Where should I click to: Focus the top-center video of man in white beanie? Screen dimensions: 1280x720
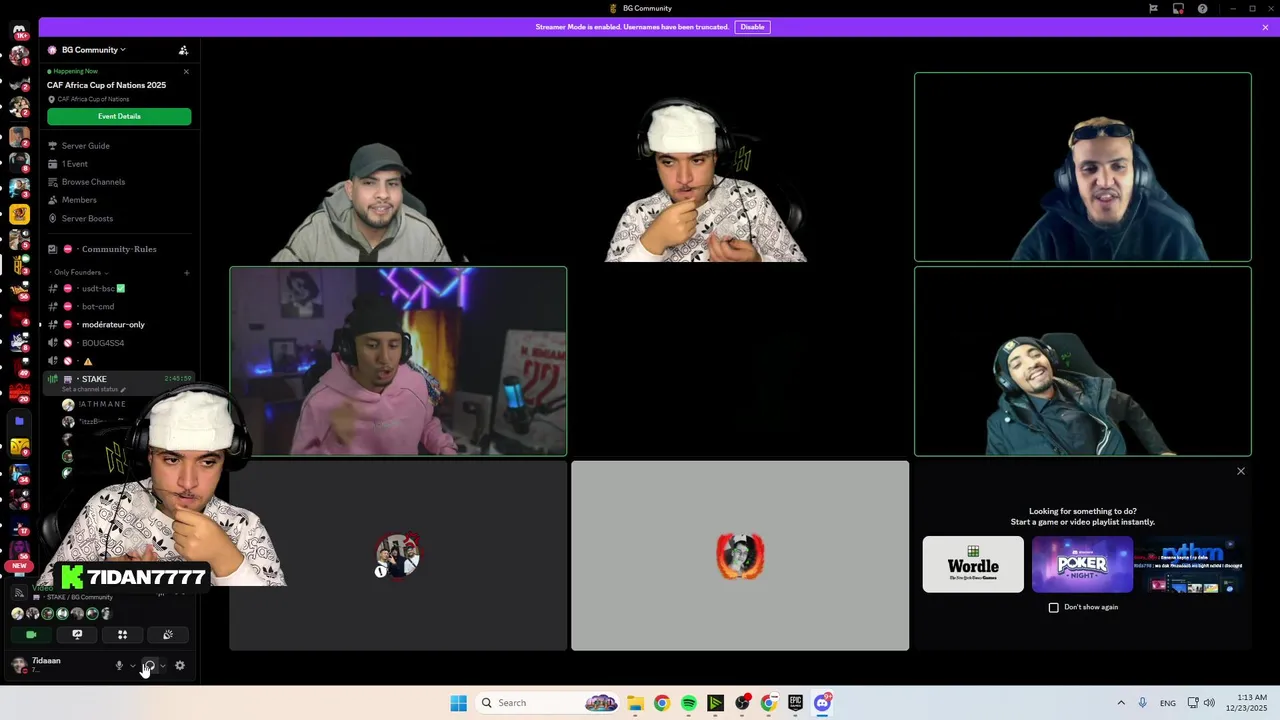tap(740, 167)
